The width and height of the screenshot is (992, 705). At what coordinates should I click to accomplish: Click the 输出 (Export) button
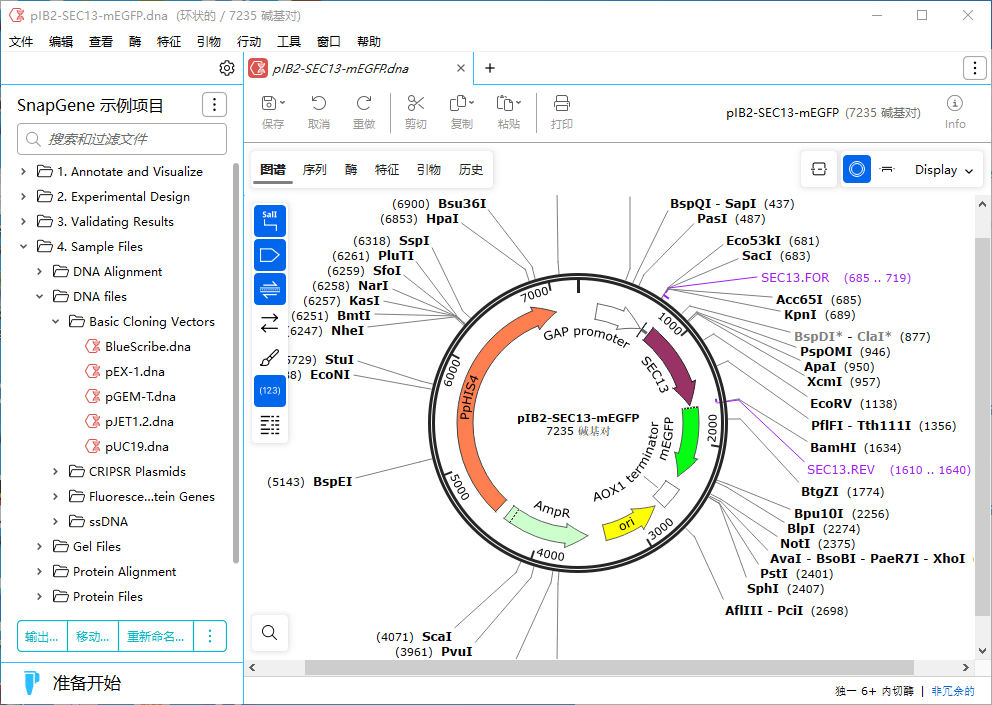pyautogui.click(x=42, y=636)
